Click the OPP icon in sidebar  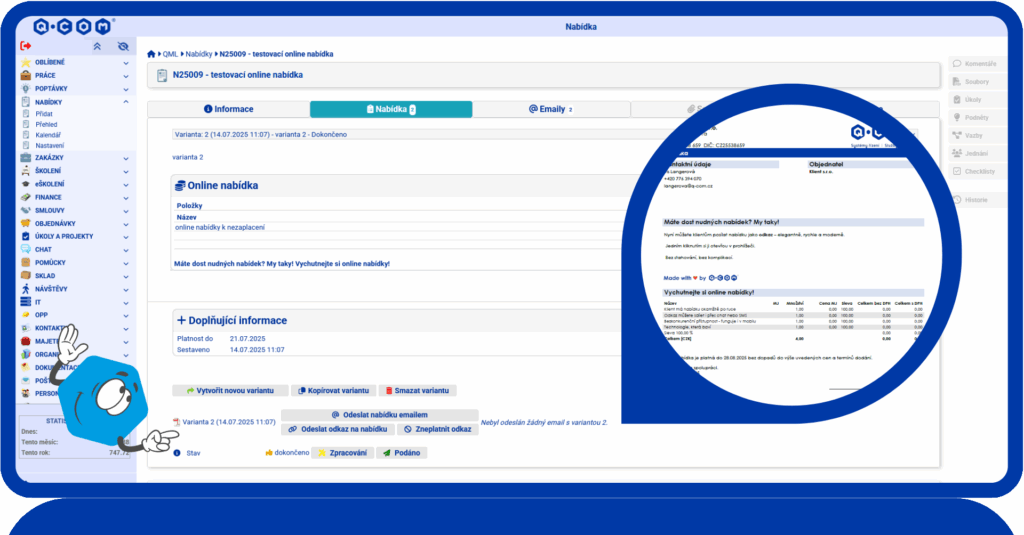[25, 315]
